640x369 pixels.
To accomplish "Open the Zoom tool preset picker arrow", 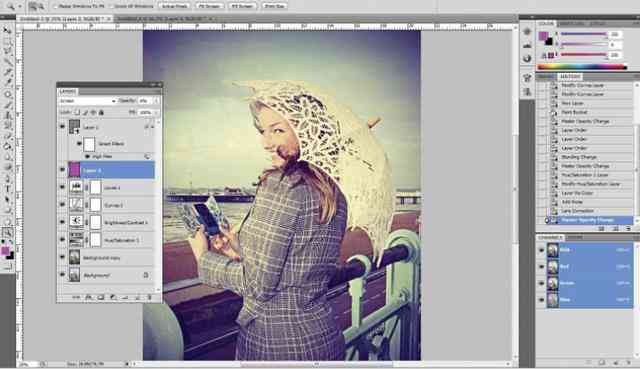I will pos(20,7).
